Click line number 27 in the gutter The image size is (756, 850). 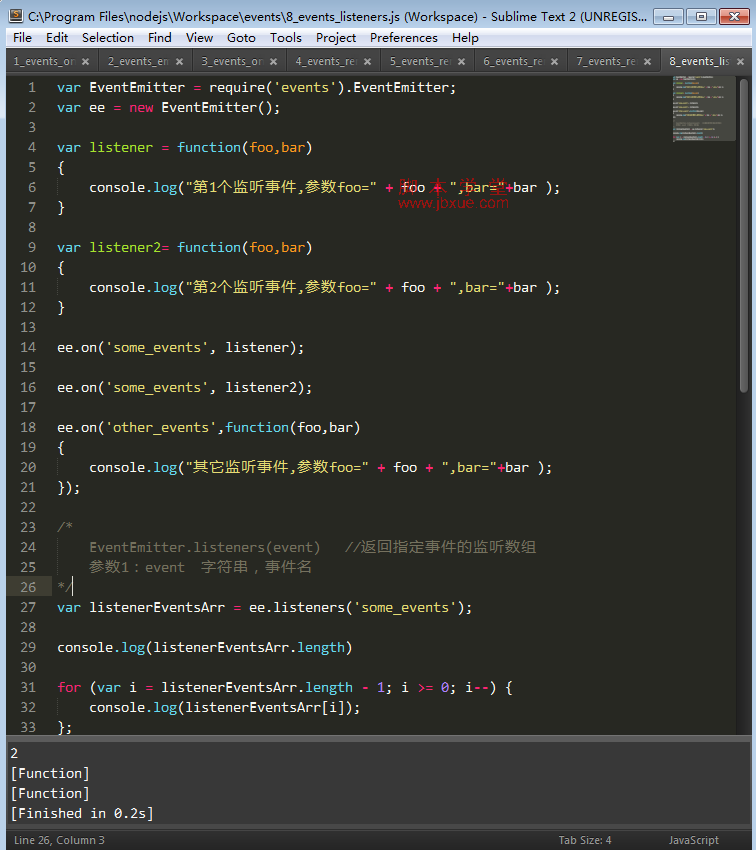(x=28, y=607)
